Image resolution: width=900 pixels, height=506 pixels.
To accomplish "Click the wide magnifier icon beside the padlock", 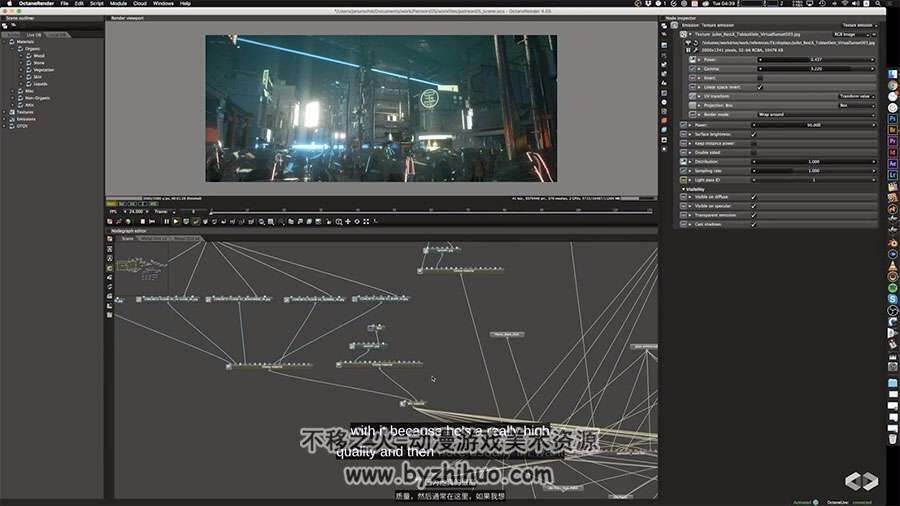I will [x=339, y=221].
